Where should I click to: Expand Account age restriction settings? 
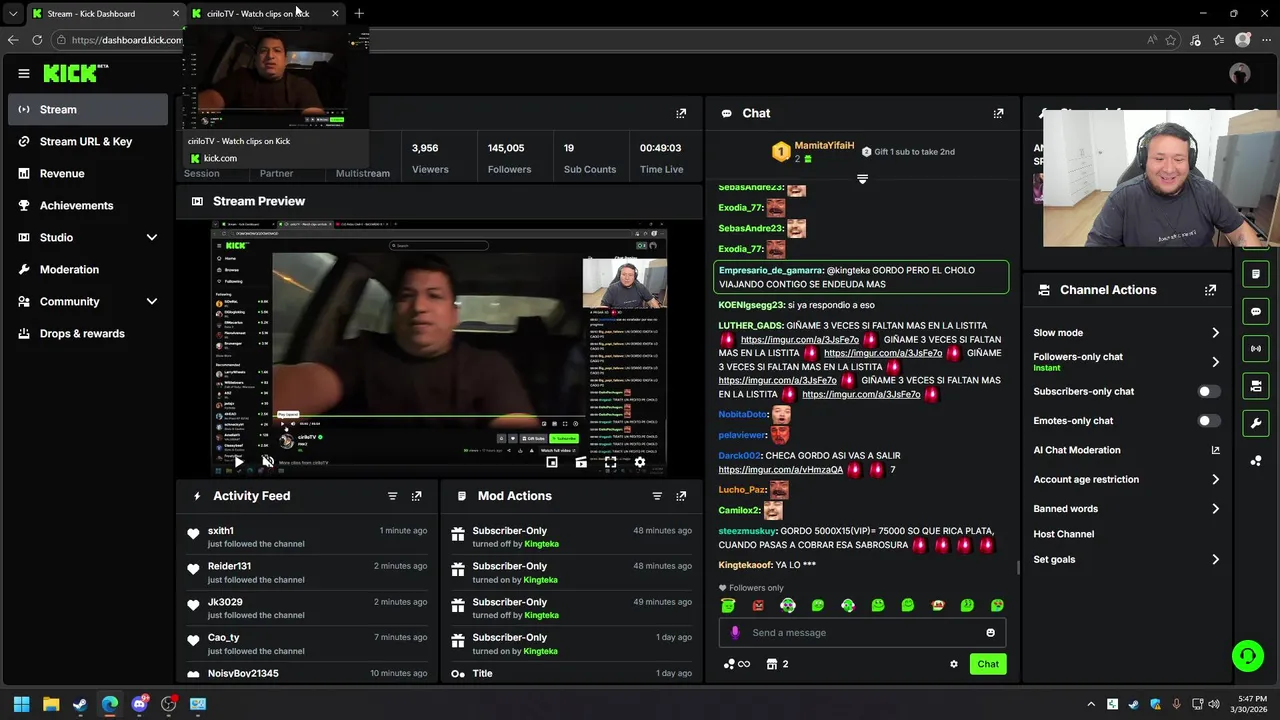click(x=1215, y=480)
